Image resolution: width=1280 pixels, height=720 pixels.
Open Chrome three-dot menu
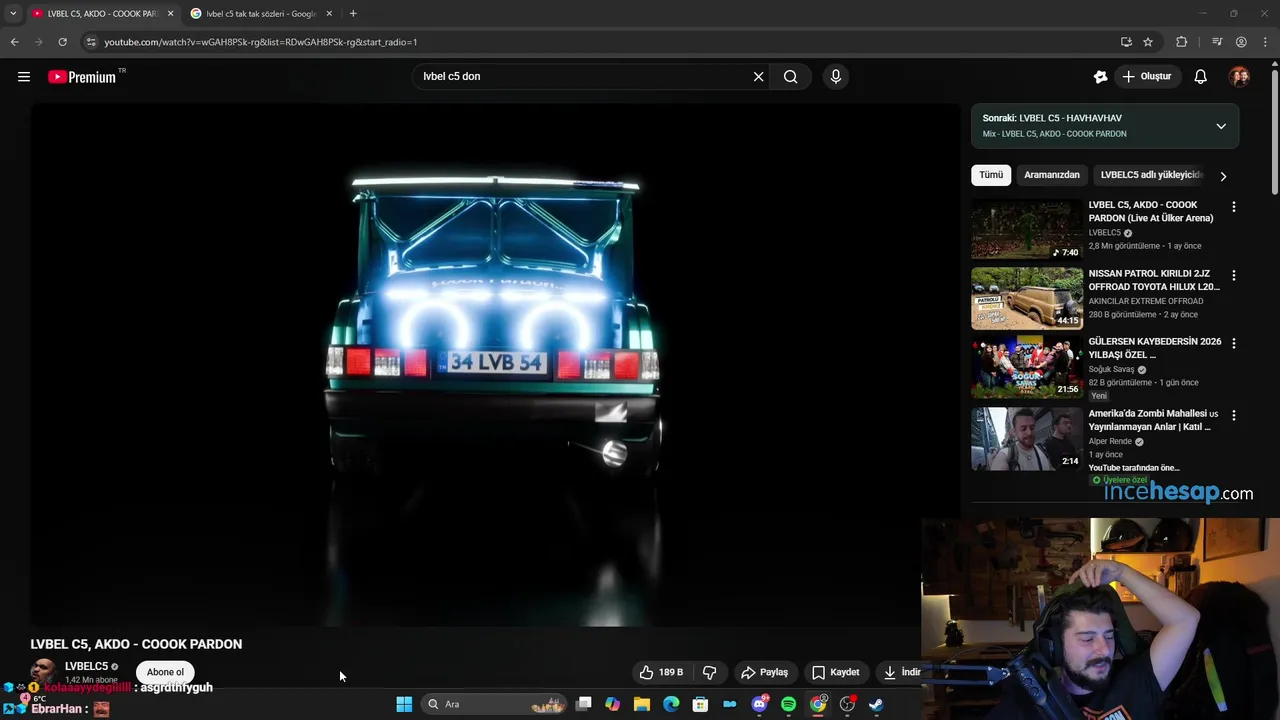click(1266, 42)
